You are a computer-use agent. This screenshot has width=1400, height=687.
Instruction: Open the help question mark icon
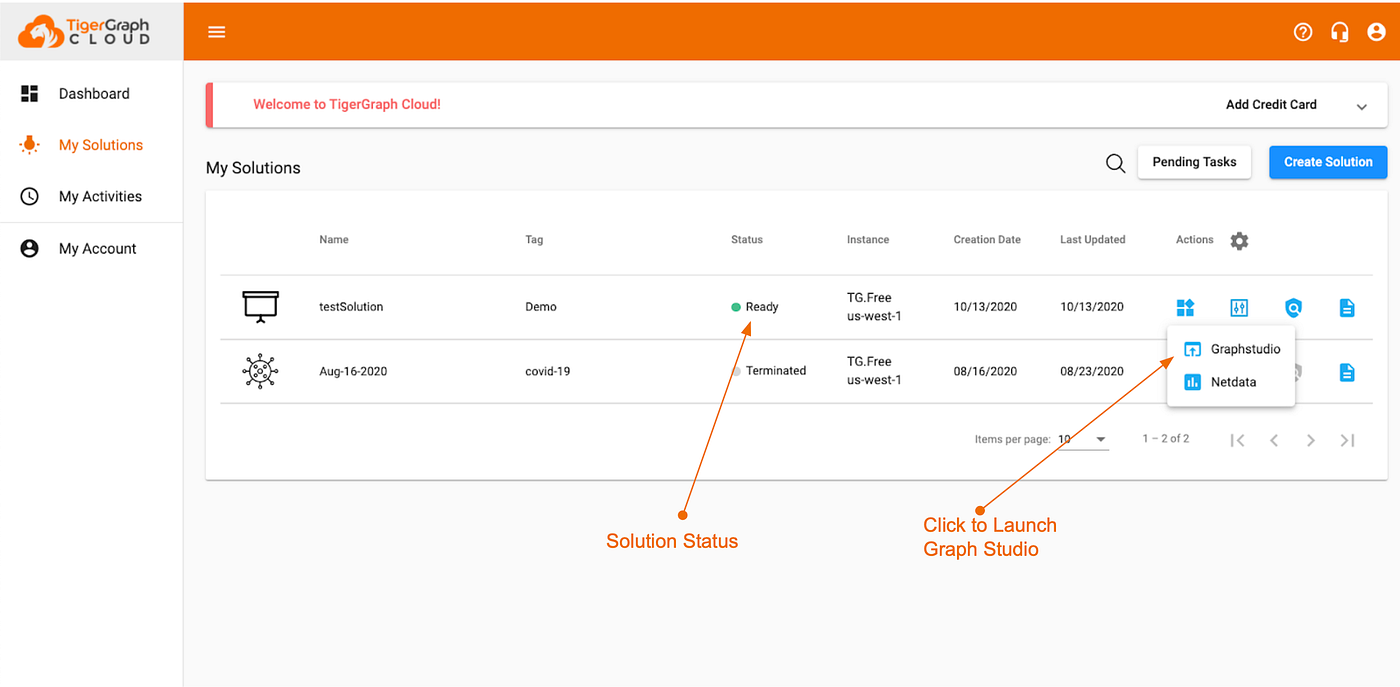(1303, 32)
